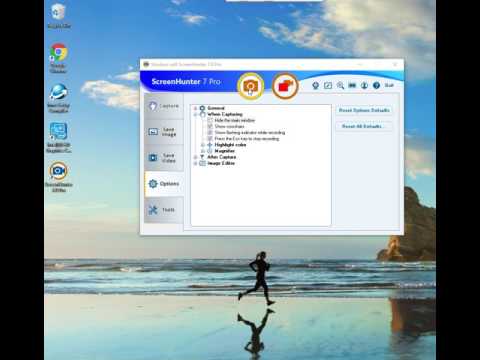Switch to the Save Video side tab

click(164, 158)
